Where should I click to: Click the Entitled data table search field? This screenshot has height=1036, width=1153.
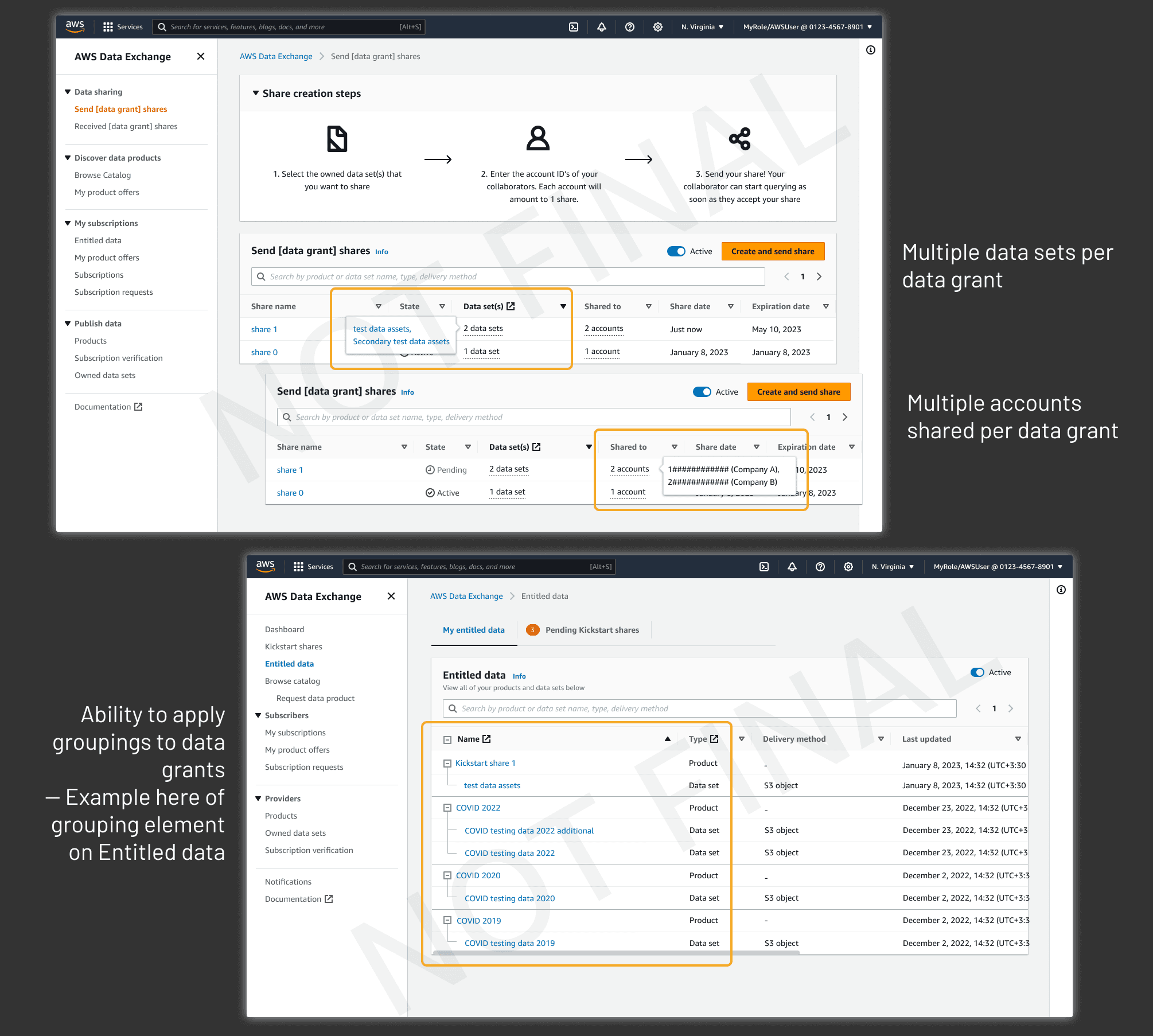[x=700, y=708]
